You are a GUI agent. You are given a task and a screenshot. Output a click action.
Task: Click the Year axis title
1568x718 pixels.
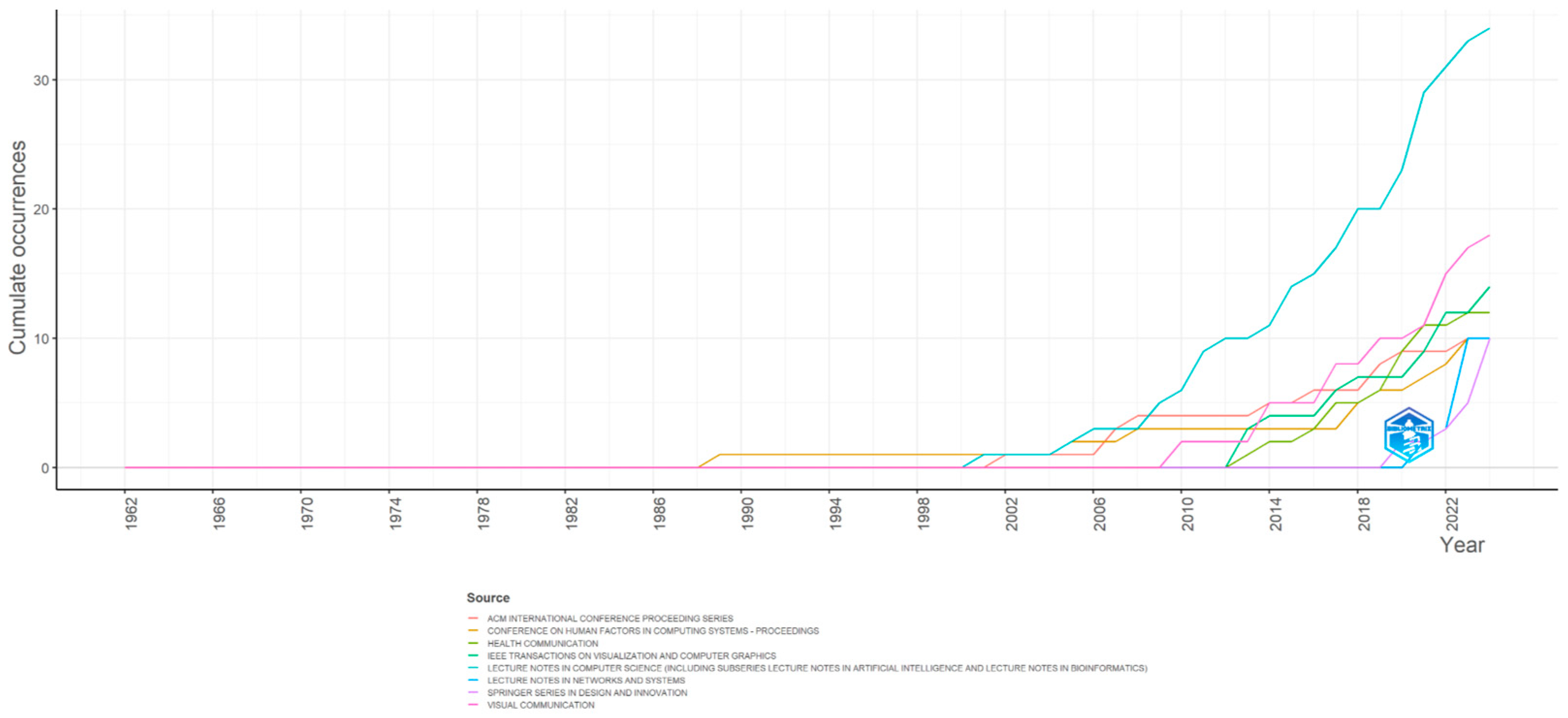[1461, 544]
